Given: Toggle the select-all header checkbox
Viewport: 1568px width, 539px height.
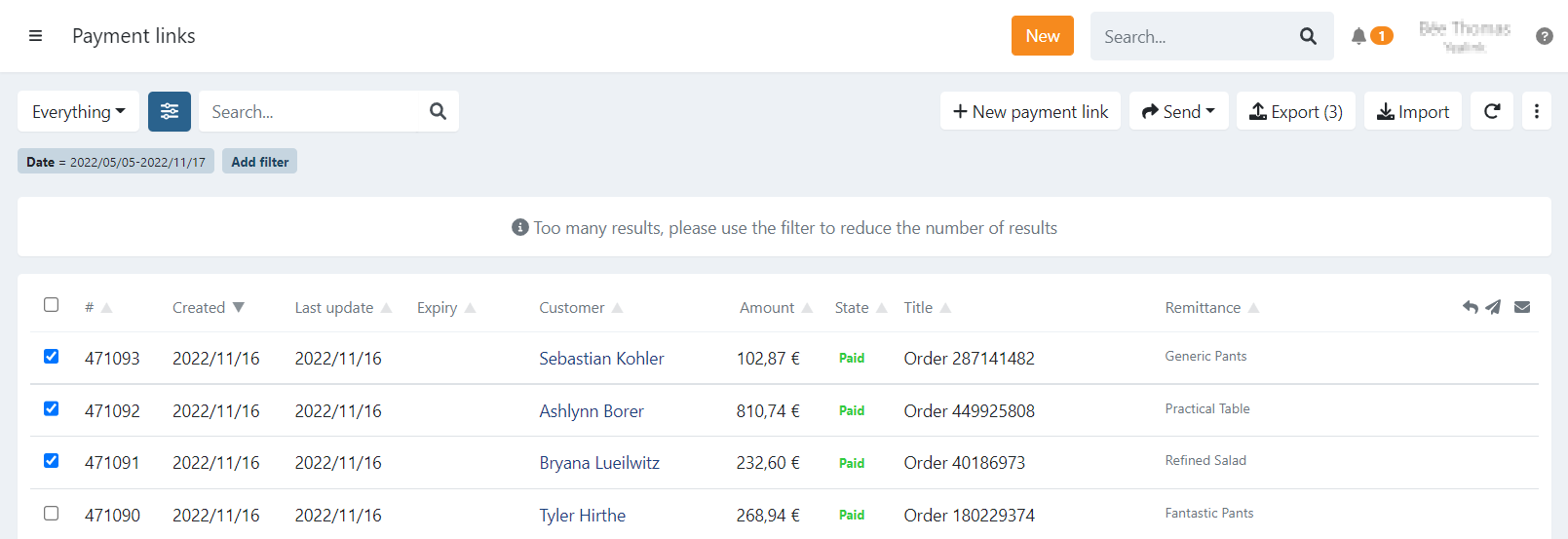Looking at the screenshot, I should coord(52,305).
